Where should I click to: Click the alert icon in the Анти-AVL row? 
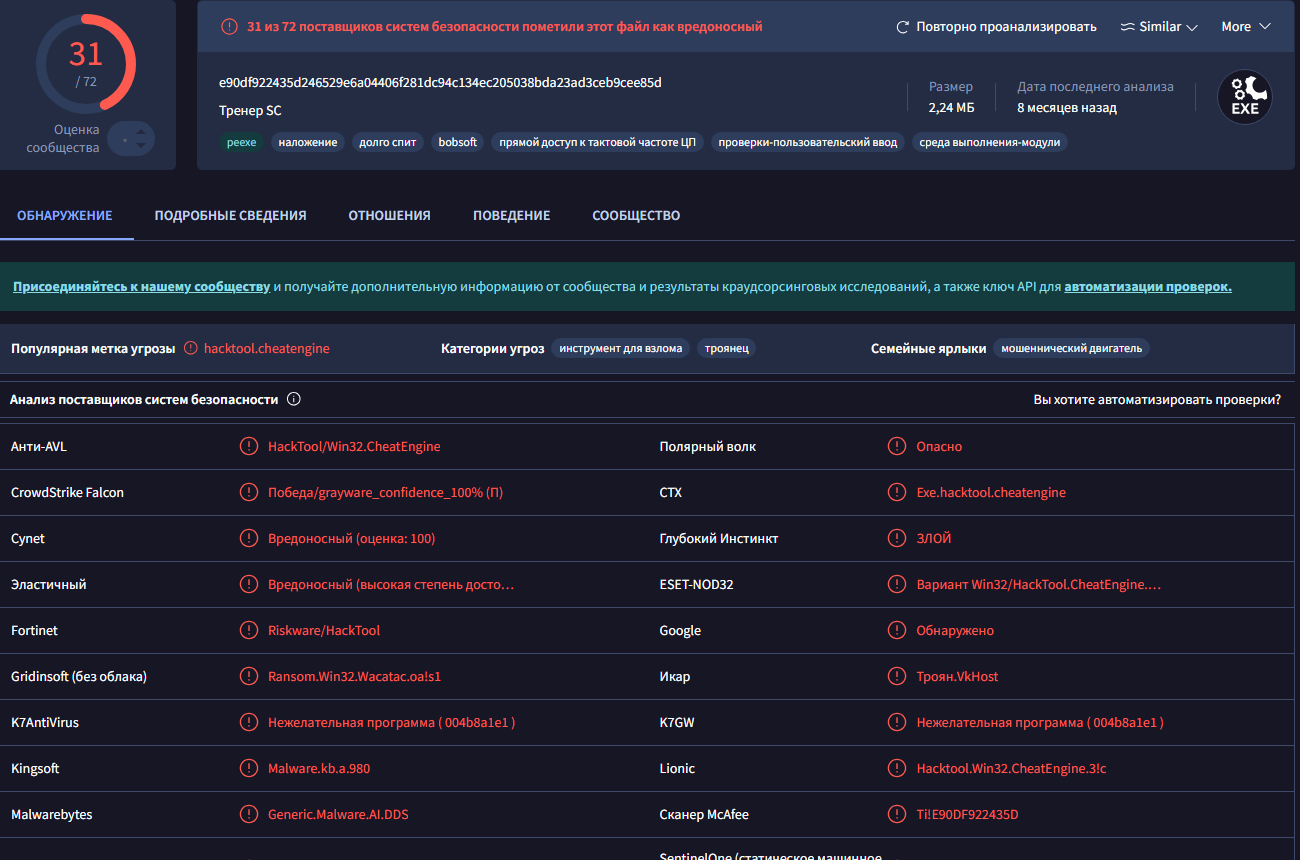pos(248,446)
